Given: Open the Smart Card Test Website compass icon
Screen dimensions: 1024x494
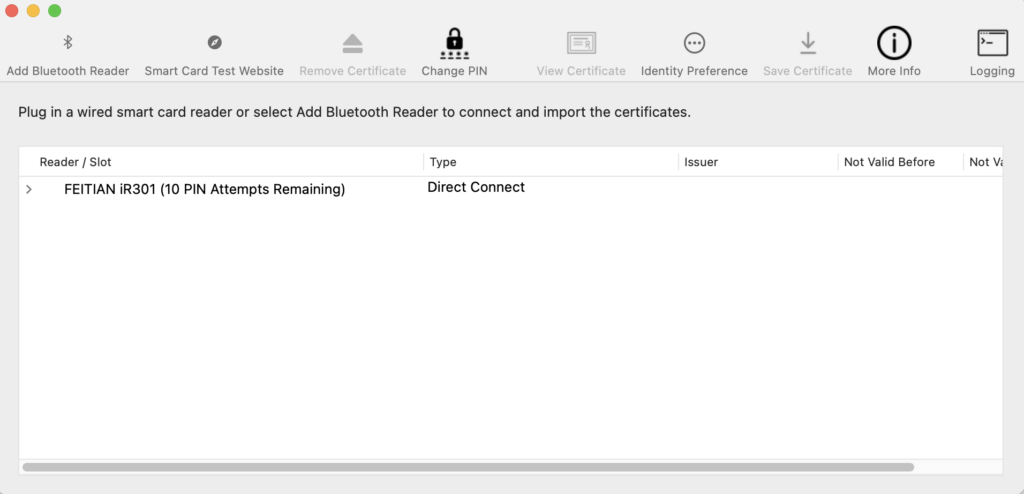Looking at the screenshot, I should [214, 42].
